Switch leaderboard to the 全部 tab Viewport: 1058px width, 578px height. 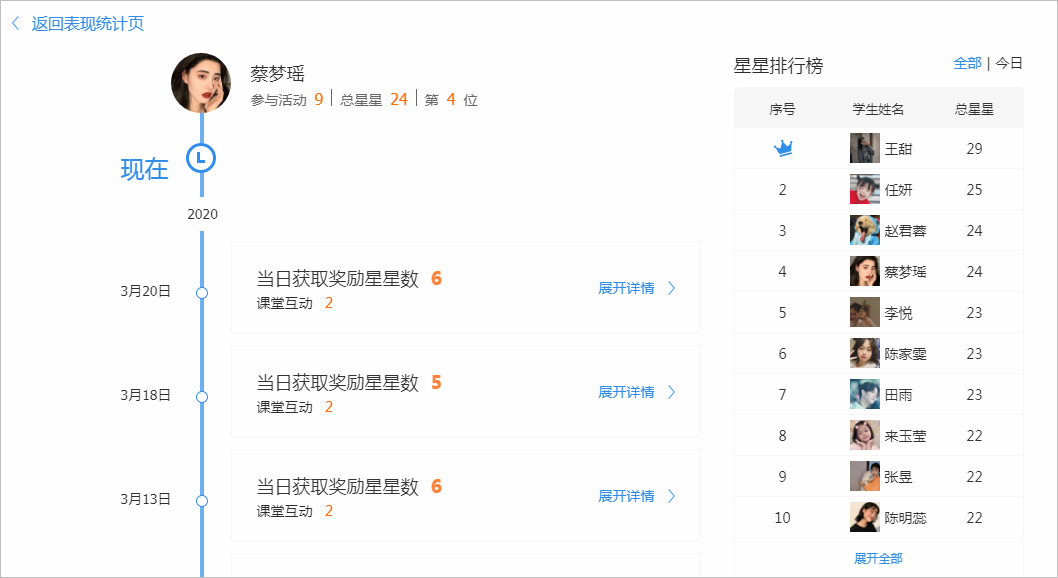coord(967,63)
